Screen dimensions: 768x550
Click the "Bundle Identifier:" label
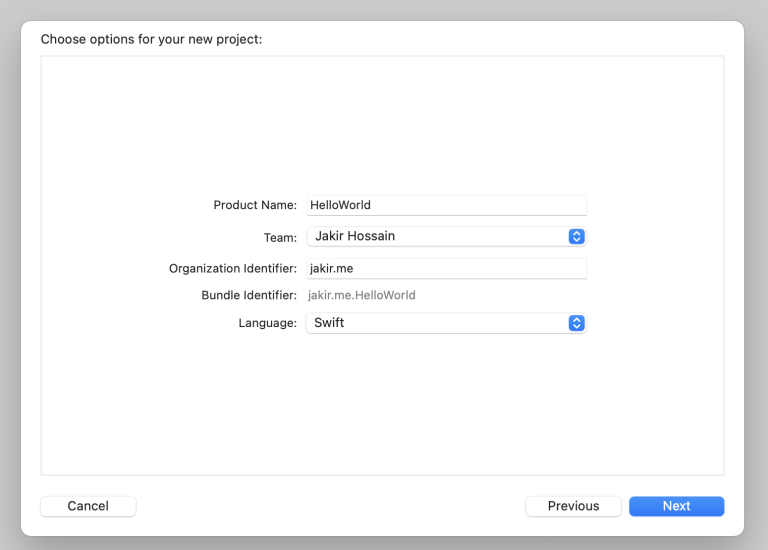pyautogui.click(x=249, y=296)
